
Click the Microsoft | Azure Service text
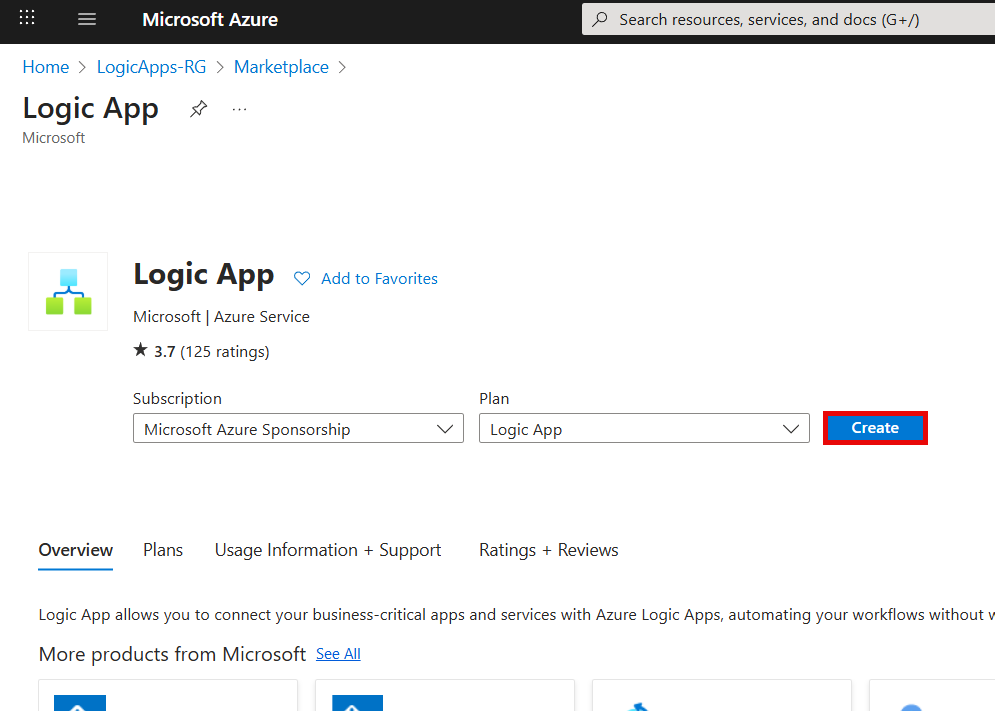click(x=221, y=317)
